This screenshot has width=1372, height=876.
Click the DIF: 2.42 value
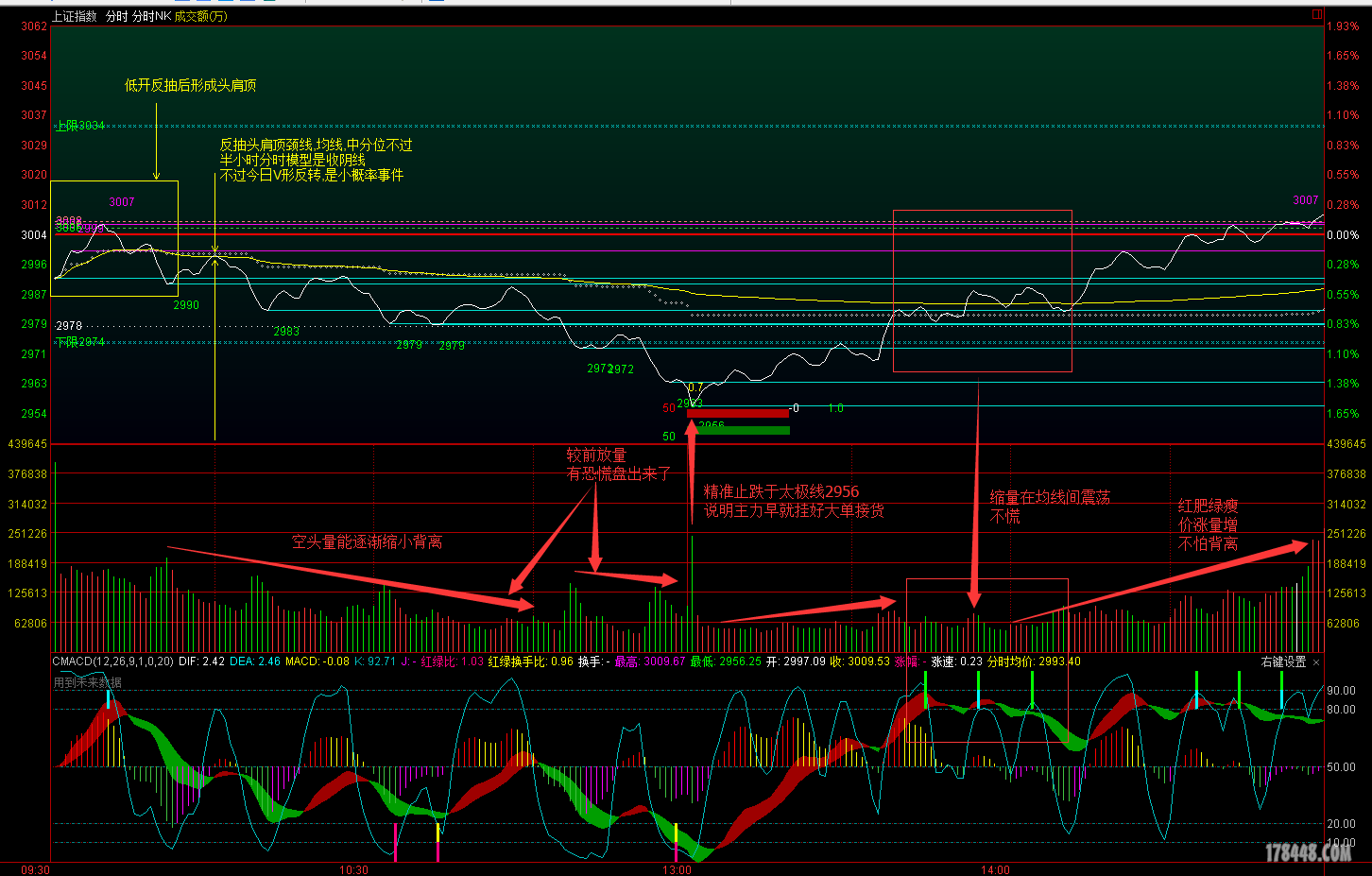click(x=201, y=661)
